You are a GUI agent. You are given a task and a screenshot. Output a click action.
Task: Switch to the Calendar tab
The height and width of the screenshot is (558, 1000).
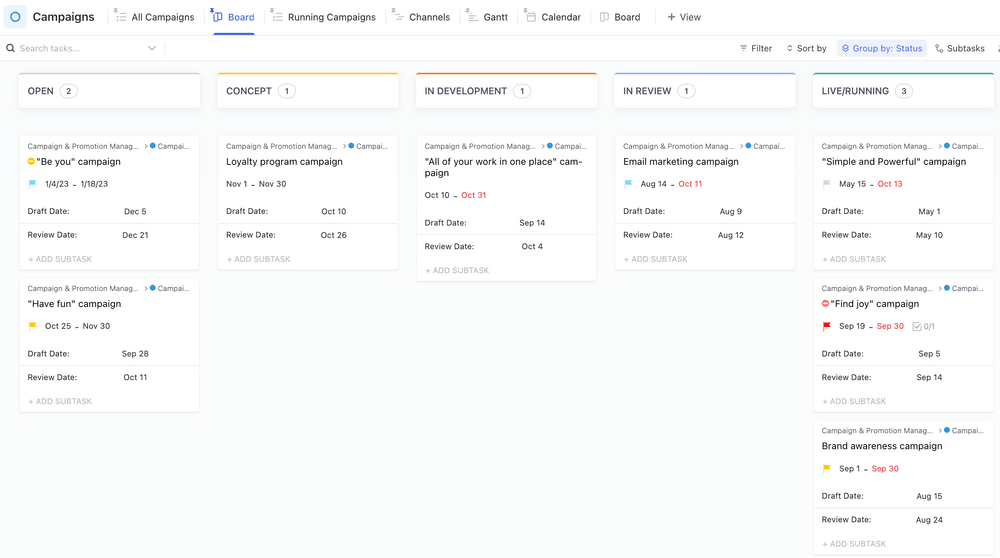(x=552, y=17)
